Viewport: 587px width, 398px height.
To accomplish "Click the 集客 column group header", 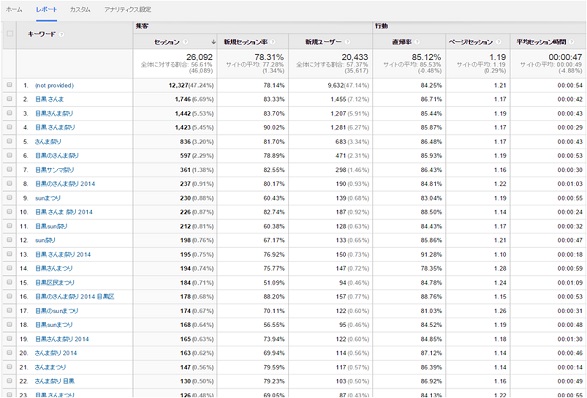I will [x=142, y=26].
